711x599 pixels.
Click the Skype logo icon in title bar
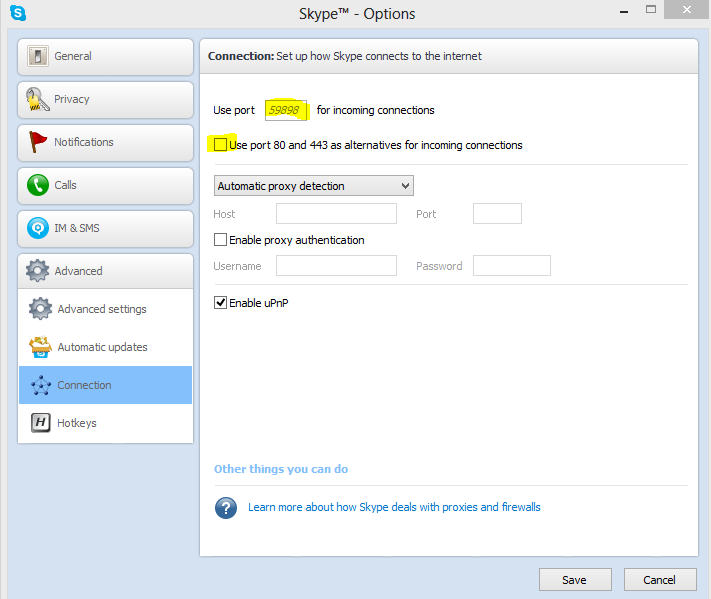click(18, 13)
